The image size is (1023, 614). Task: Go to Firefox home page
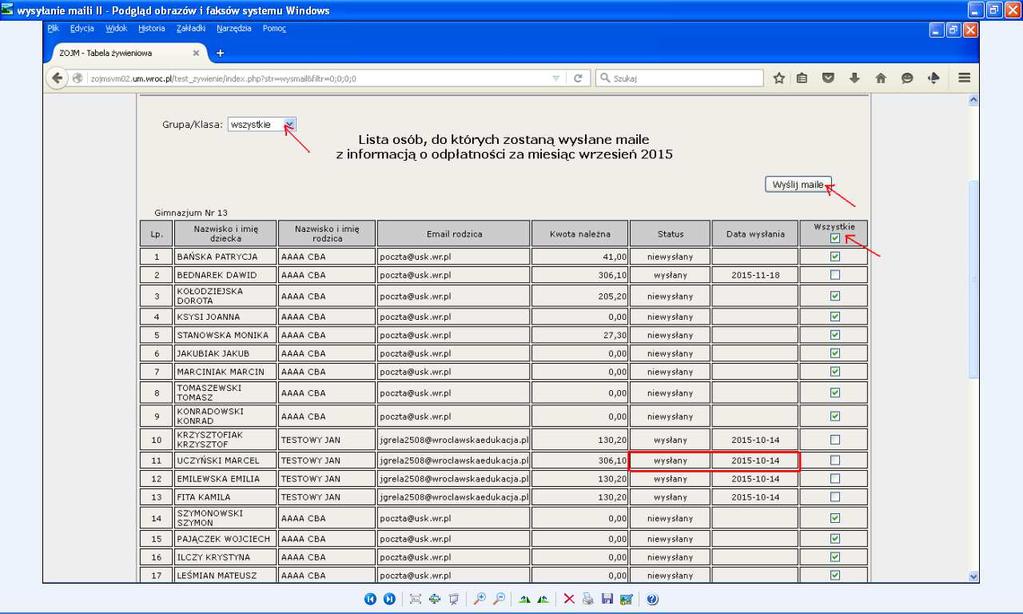[x=880, y=78]
